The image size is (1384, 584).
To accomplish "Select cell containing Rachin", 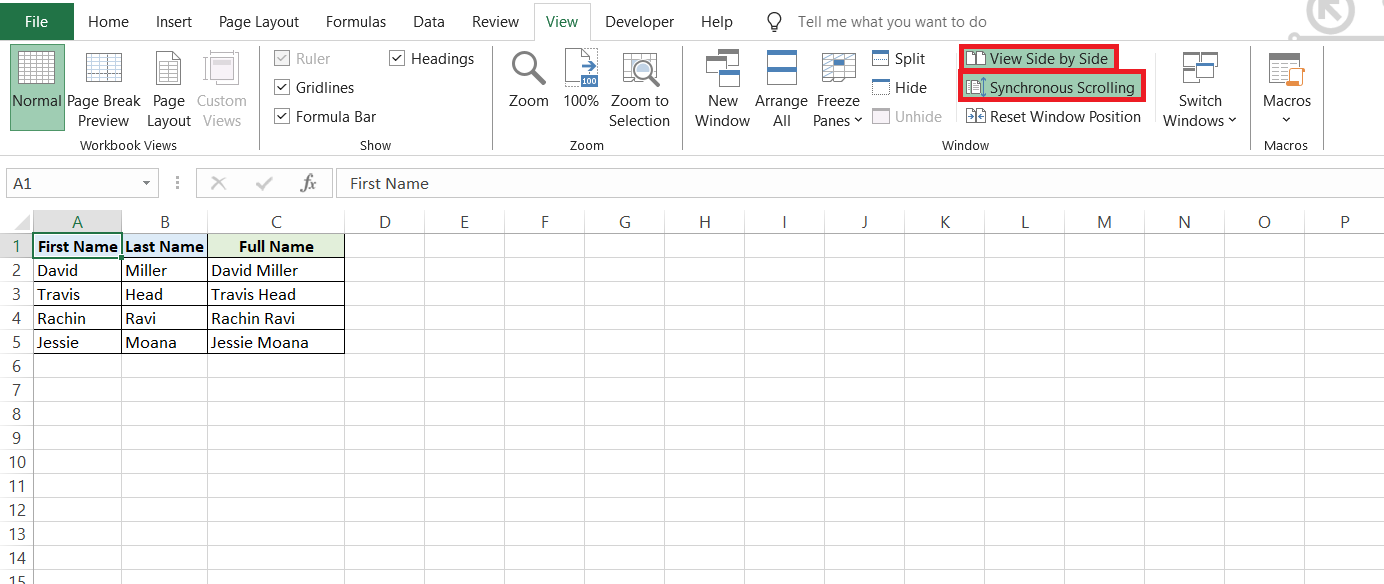I will (77, 318).
